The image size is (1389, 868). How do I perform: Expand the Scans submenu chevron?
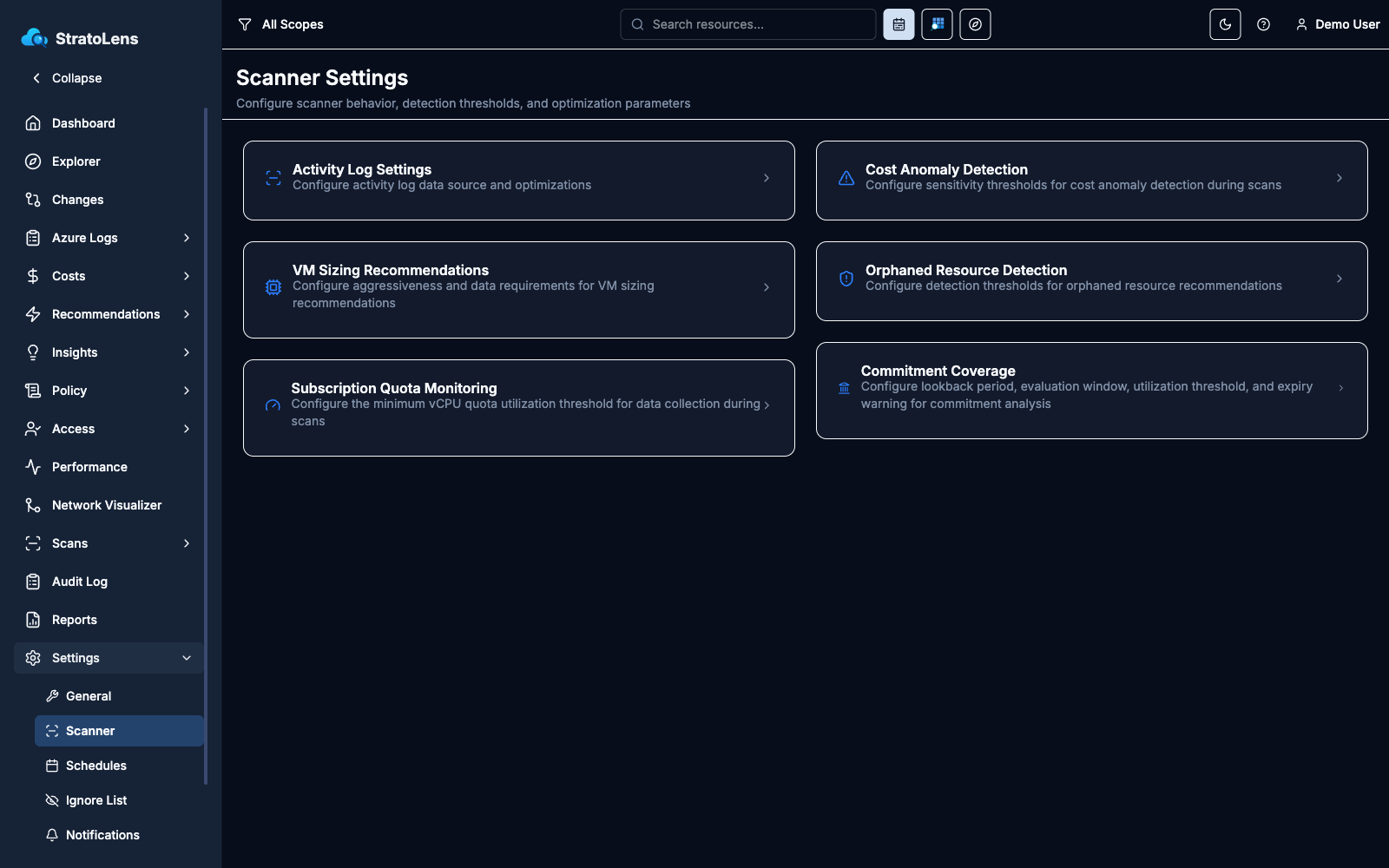point(187,543)
